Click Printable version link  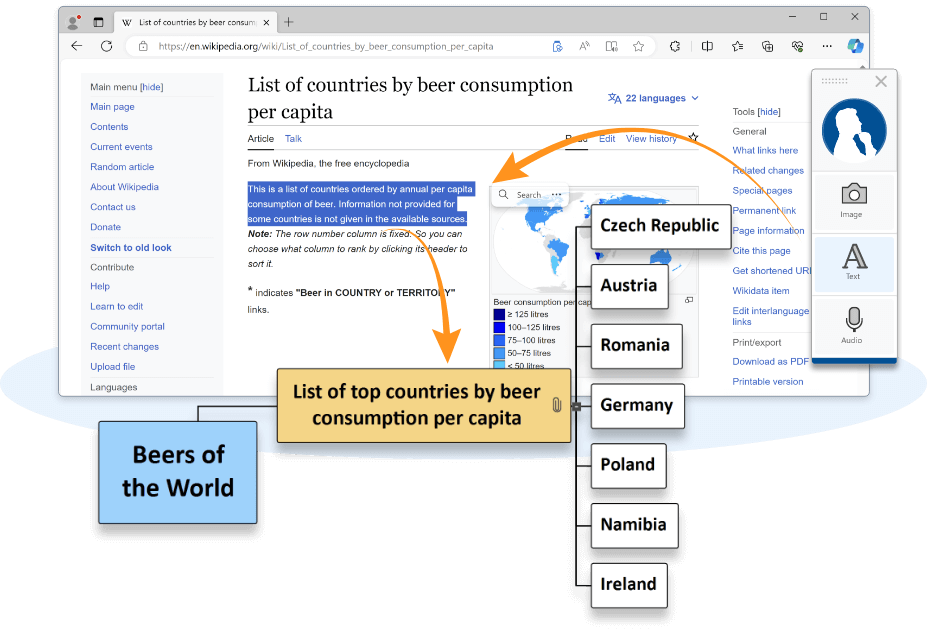click(x=767, y=382)
